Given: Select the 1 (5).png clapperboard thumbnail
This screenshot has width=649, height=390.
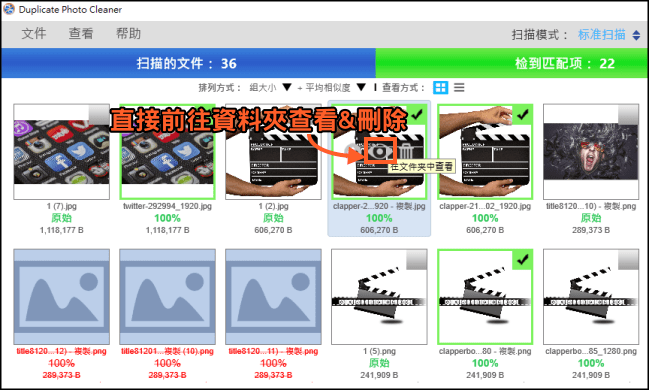Looking at the screenshot, I should point(379,296).
